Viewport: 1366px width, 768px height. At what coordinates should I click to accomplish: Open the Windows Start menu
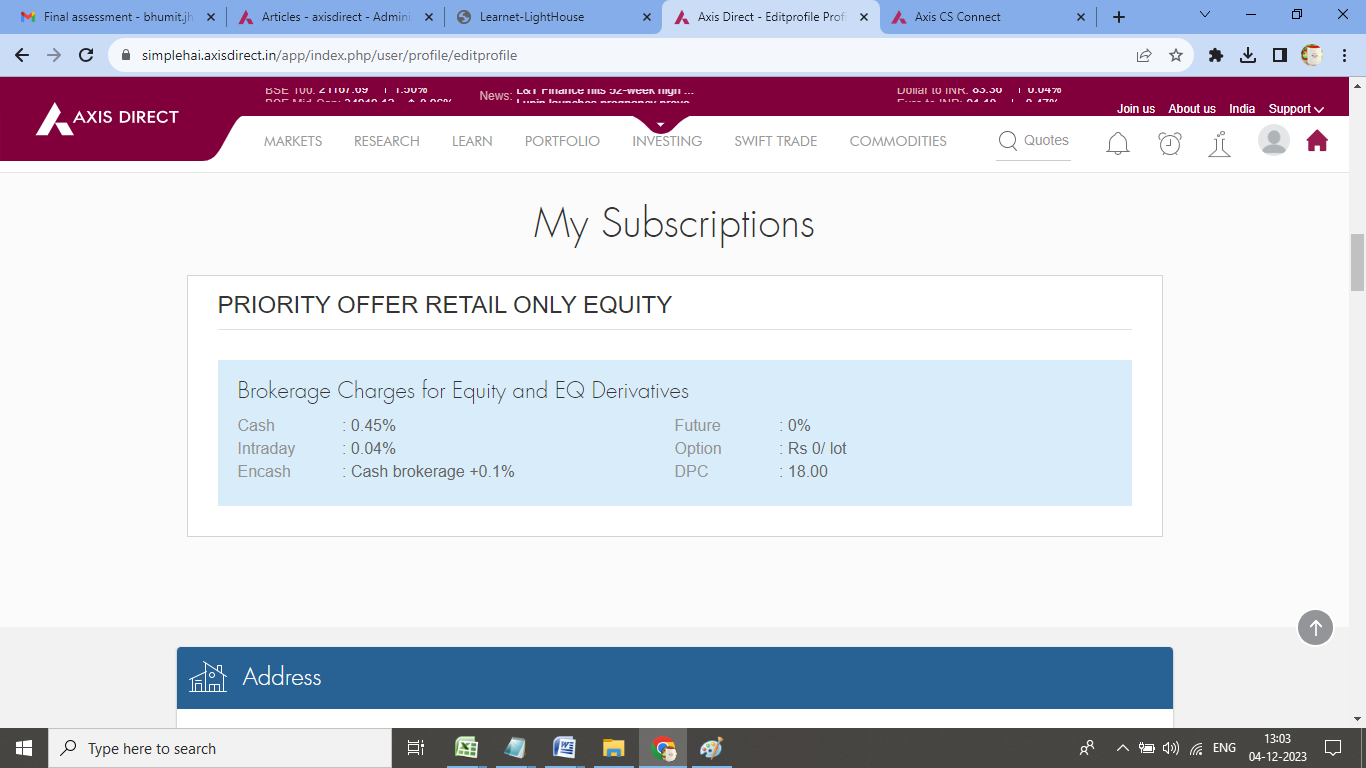click(23, 748)
